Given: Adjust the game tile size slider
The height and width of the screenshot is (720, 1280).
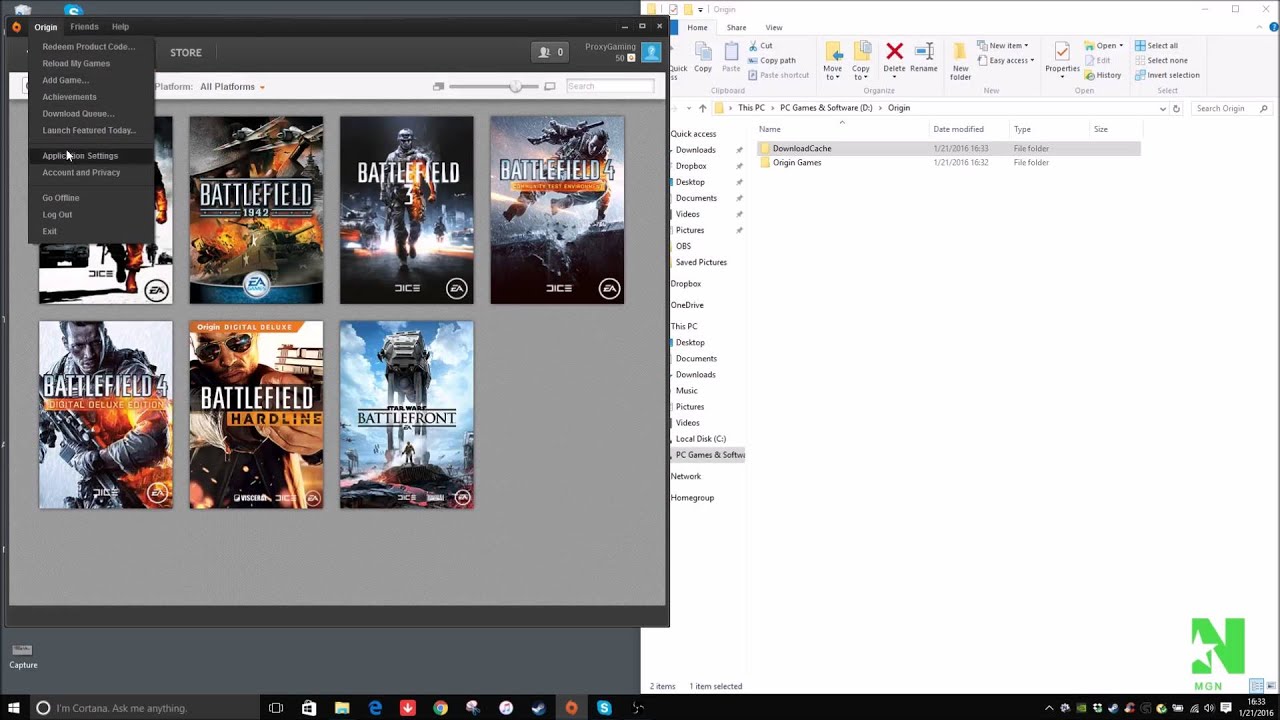Looking at the screenshot, I should (516, 87).
